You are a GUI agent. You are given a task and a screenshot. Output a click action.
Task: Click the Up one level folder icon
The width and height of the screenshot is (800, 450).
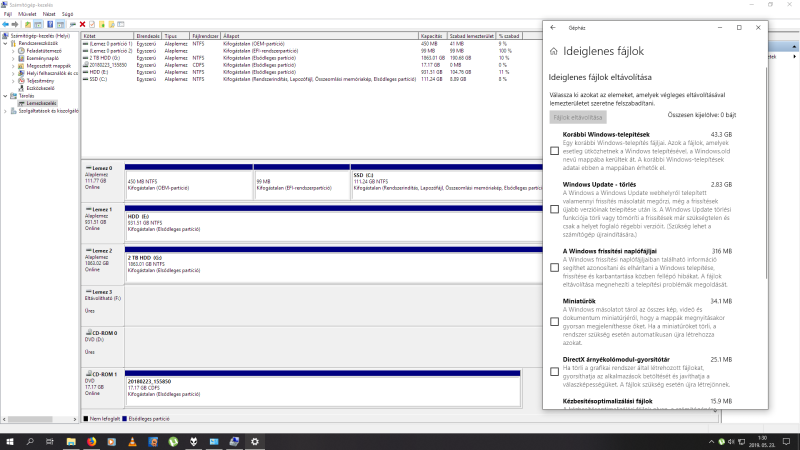point(28,24)
